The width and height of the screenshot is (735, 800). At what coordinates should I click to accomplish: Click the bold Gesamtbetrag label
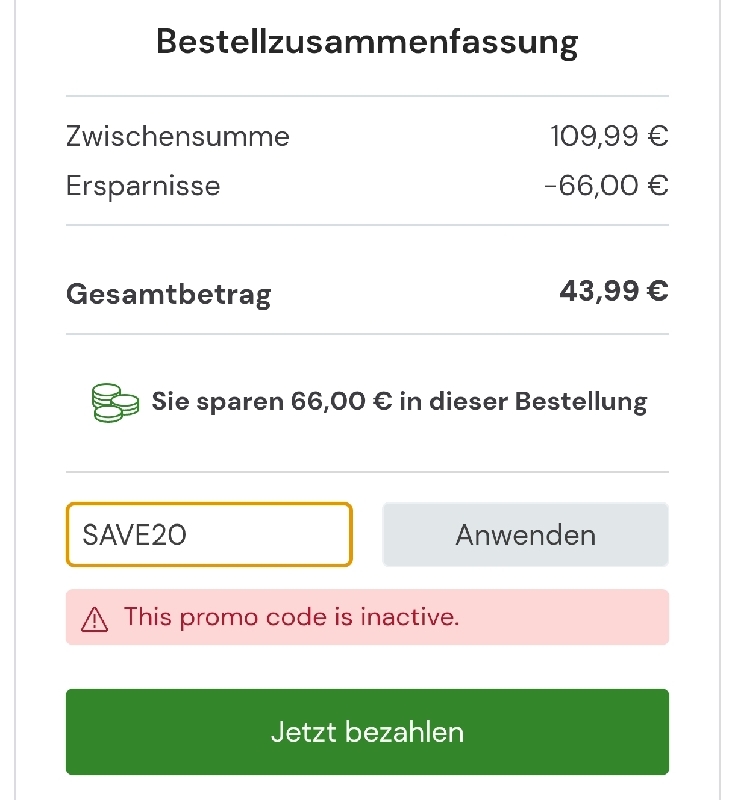point(168,295)
